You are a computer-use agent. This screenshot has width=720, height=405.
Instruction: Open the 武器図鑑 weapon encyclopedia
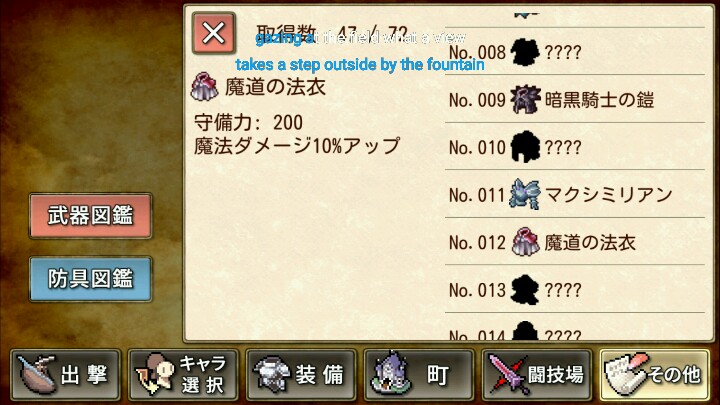pyautogui.click(x=90, y=216)
